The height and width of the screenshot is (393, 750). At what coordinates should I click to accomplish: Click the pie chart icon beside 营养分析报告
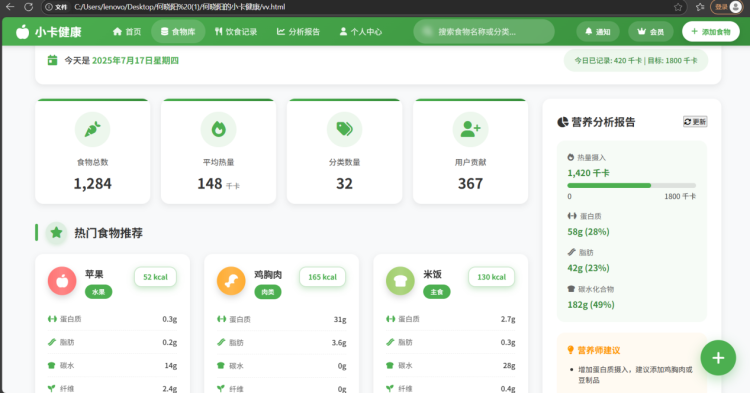[562, 122]
